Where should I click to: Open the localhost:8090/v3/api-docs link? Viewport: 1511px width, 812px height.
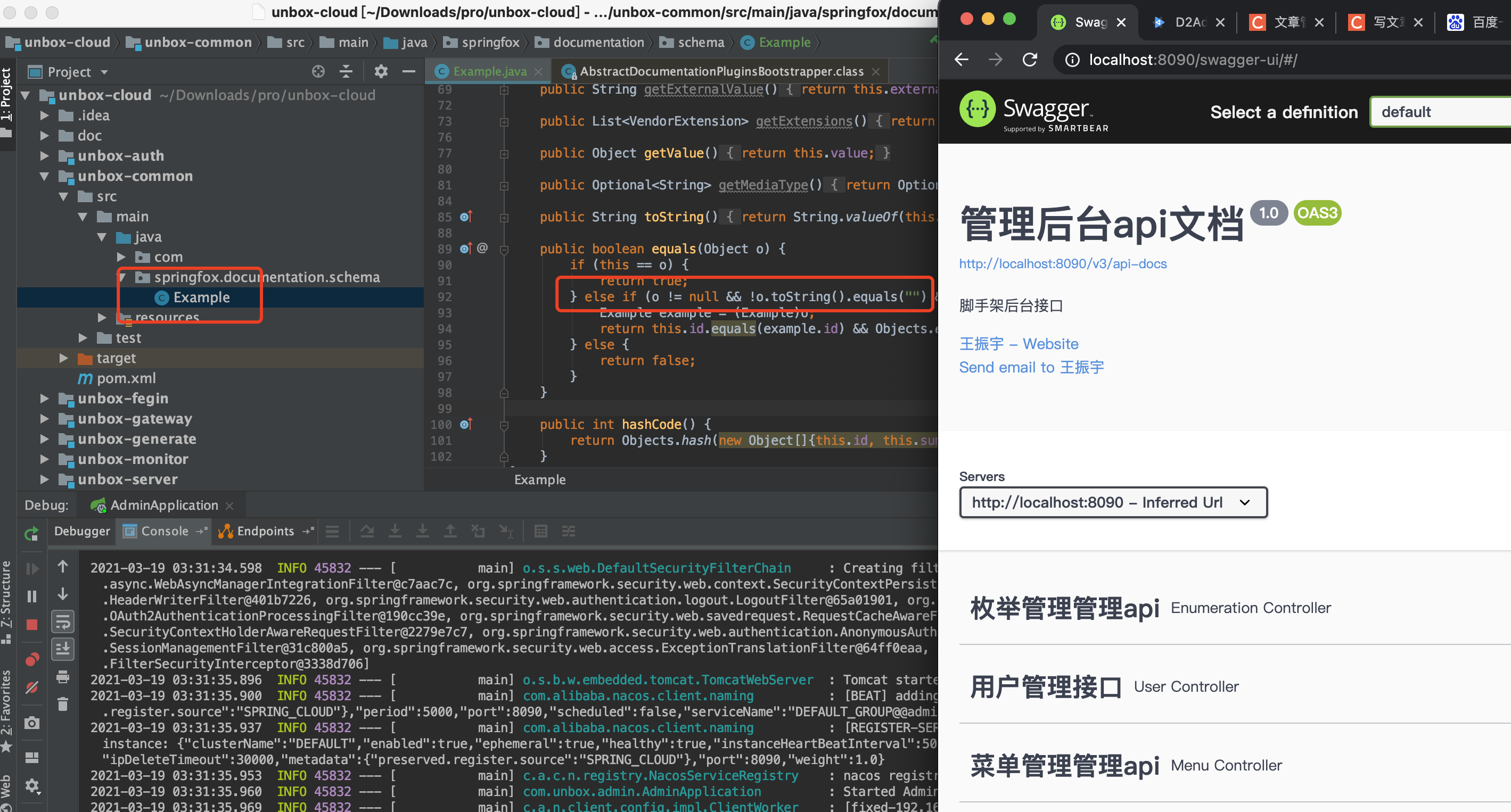[1063, 264]
